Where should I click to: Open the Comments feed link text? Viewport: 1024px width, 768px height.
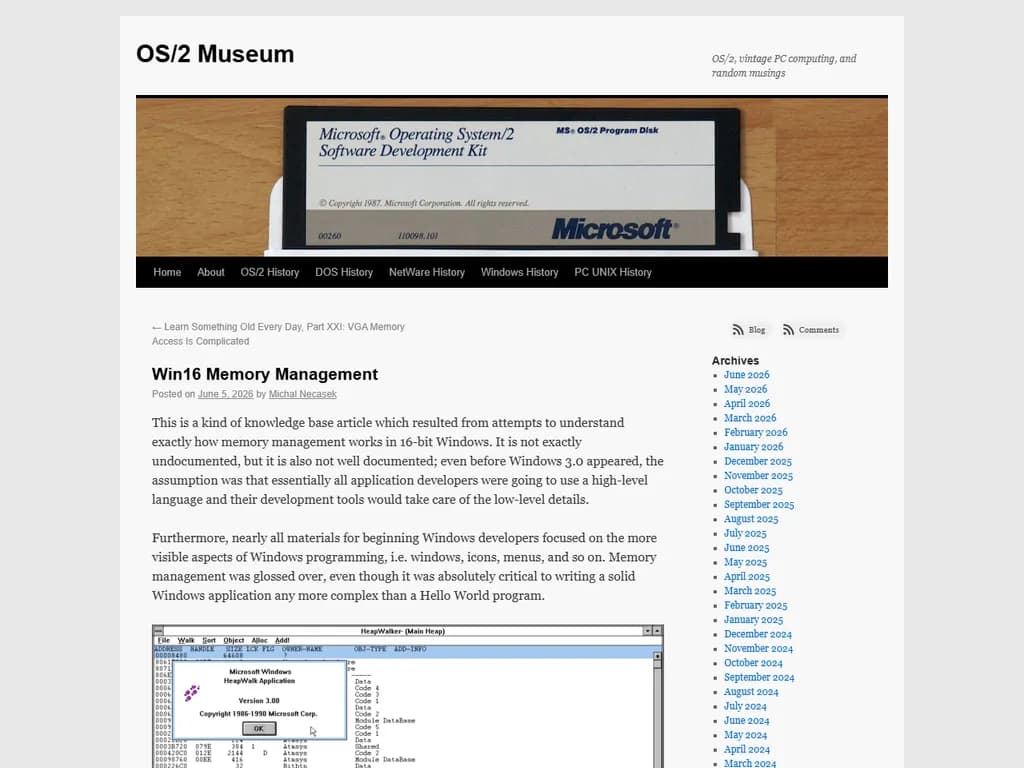coord(819,330)
